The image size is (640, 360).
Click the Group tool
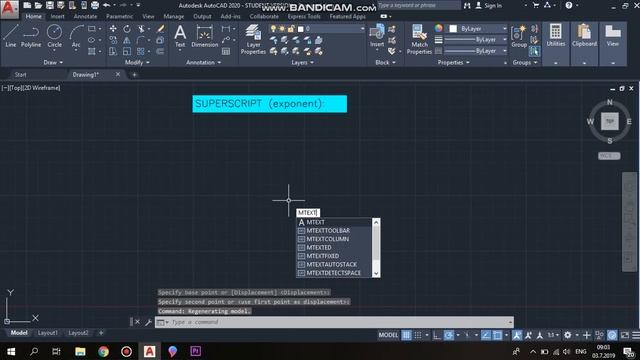click(519, 36)
